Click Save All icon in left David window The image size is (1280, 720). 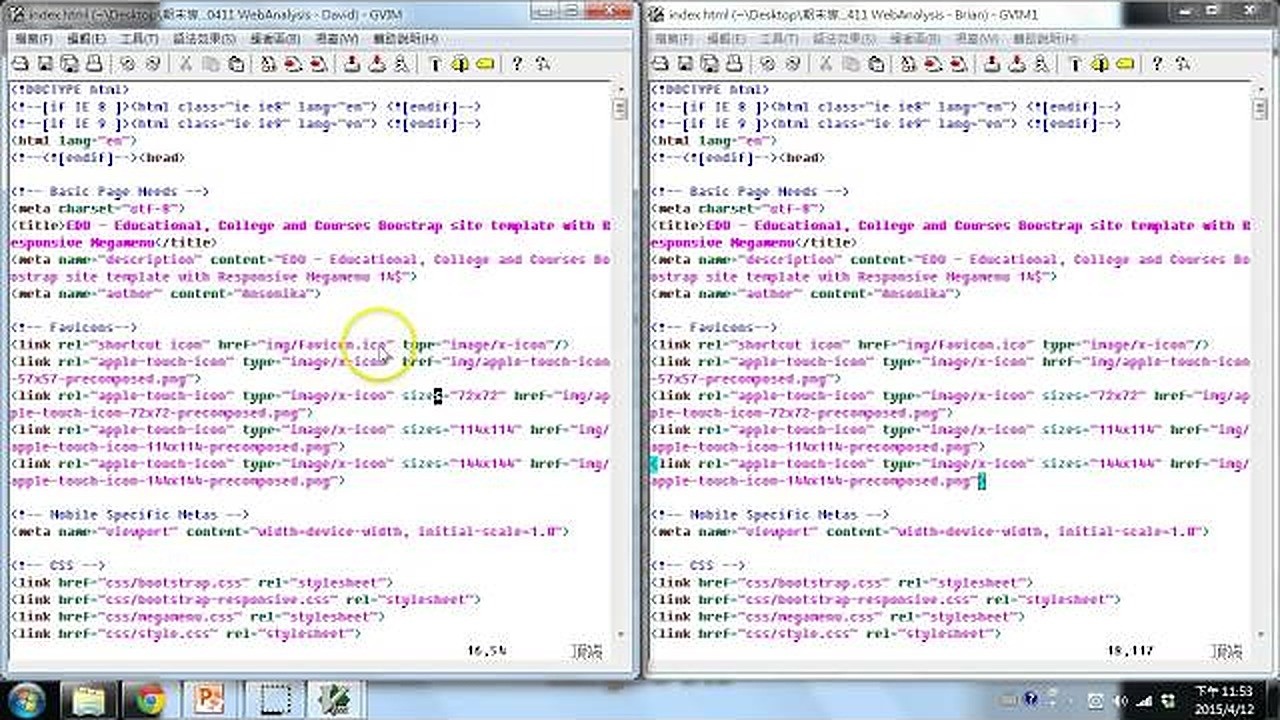click(69, 63)
